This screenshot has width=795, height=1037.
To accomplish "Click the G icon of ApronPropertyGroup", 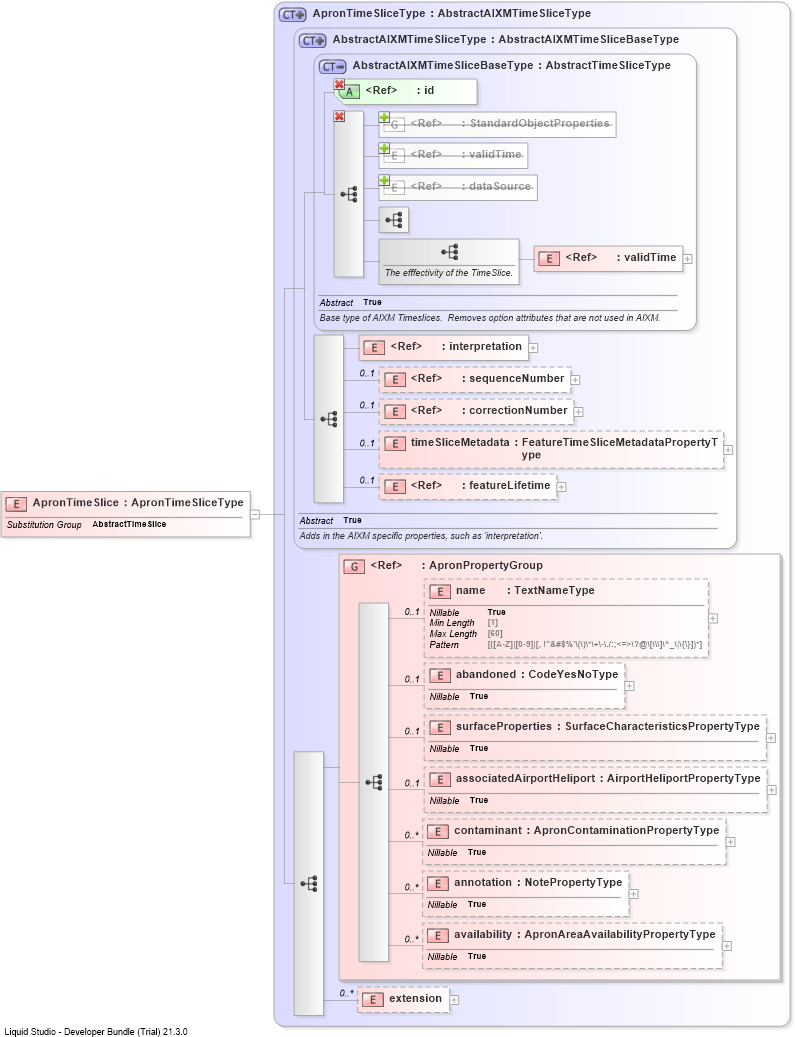I will [x=354, y=567].
